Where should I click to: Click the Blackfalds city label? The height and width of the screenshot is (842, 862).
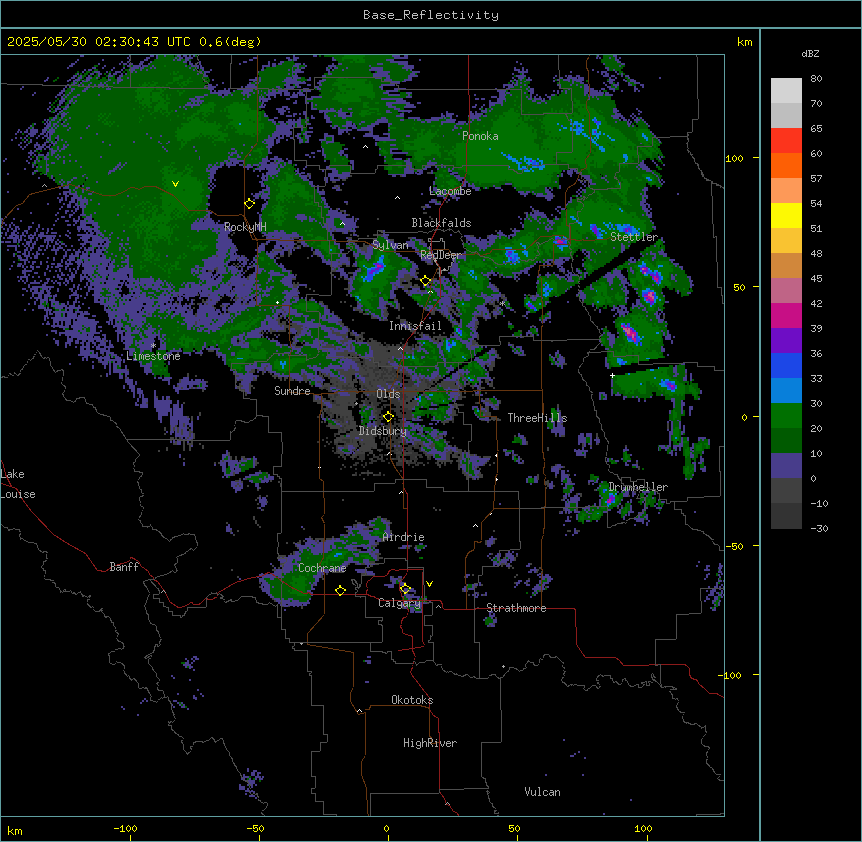(x=441, y=223)
